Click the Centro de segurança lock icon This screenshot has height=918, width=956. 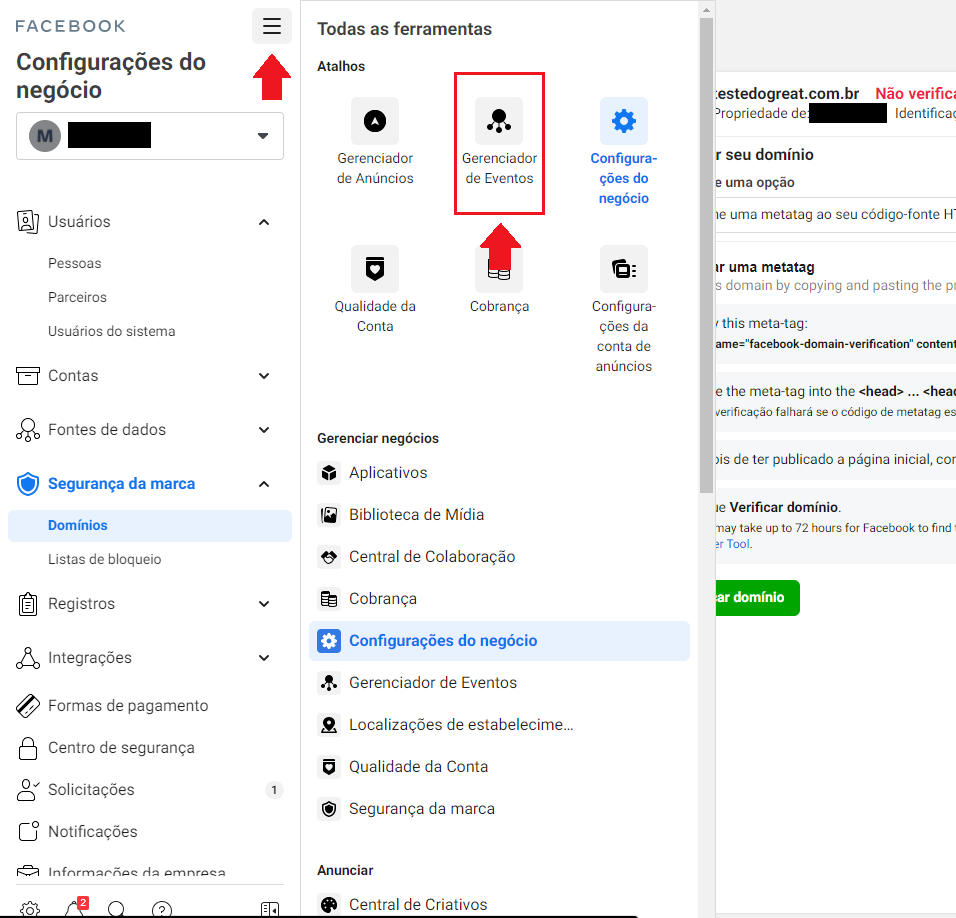click(27, 748)
